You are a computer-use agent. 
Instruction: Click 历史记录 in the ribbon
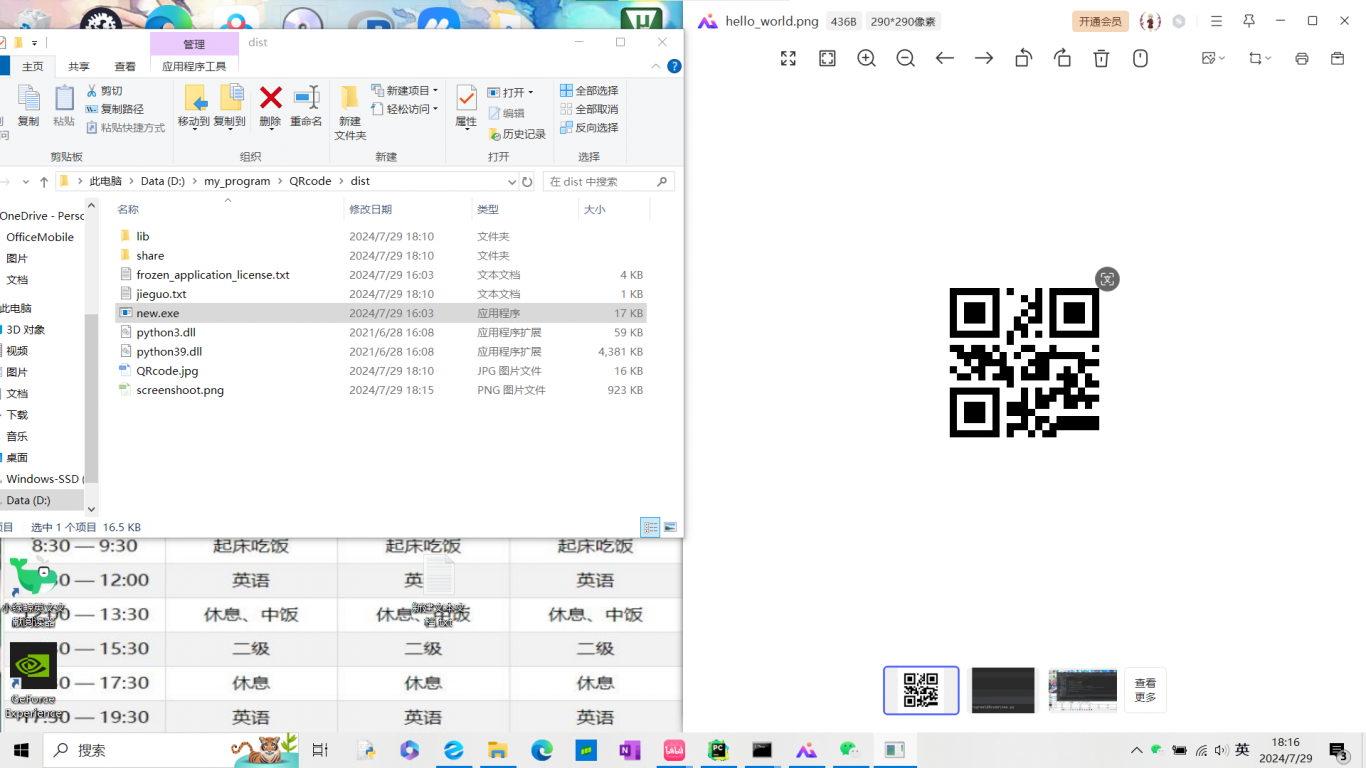click(x=517, y=134)
